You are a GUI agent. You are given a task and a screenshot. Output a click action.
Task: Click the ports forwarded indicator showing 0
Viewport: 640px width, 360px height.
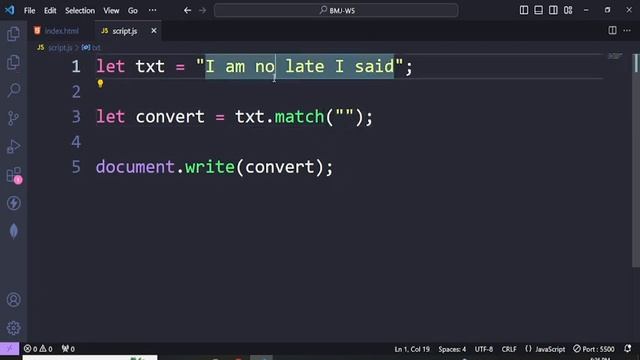tap(68, 349)
